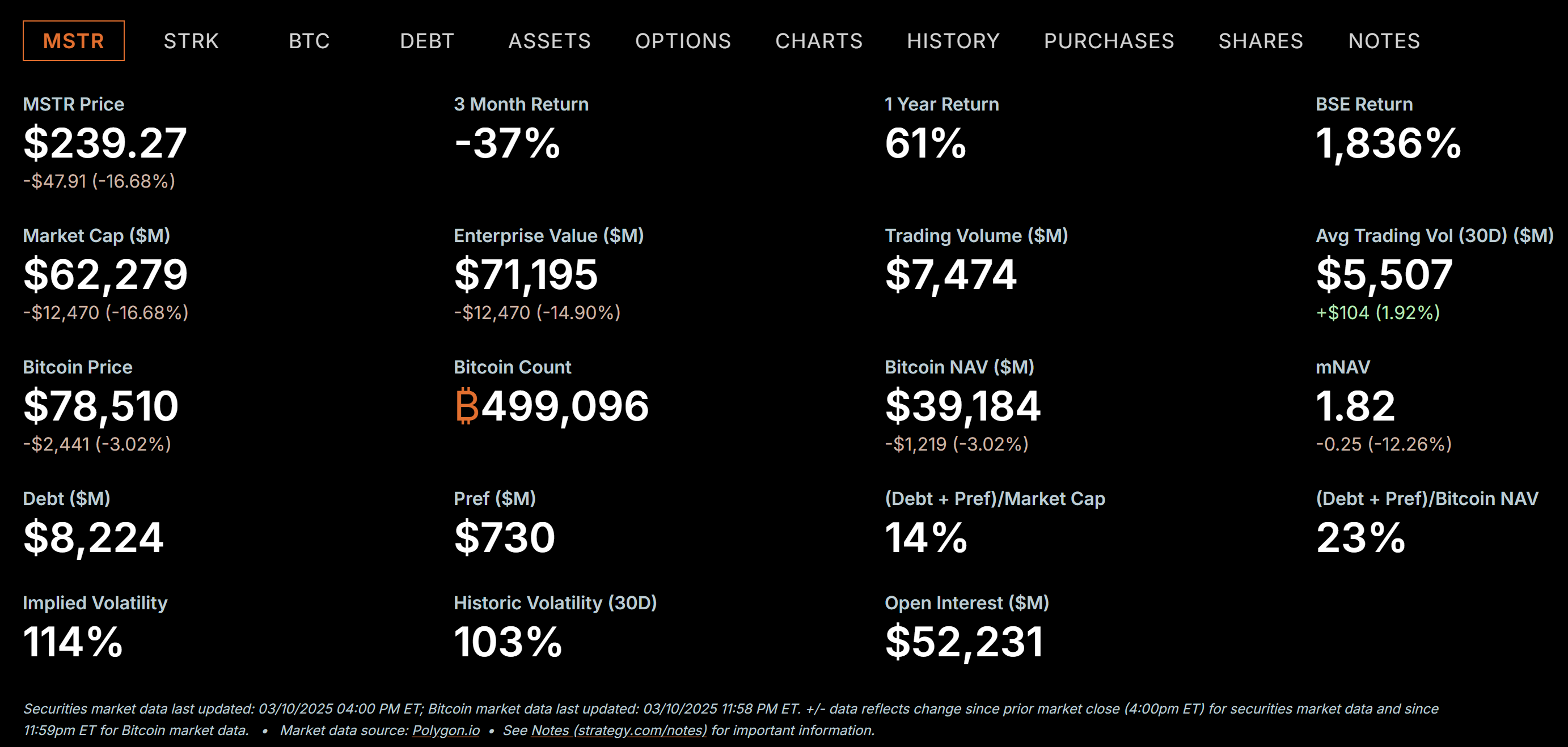The width and height of the screenshot is (1568, 747).
Task: Open the ASSETS tab
Action: coord(549,41)
